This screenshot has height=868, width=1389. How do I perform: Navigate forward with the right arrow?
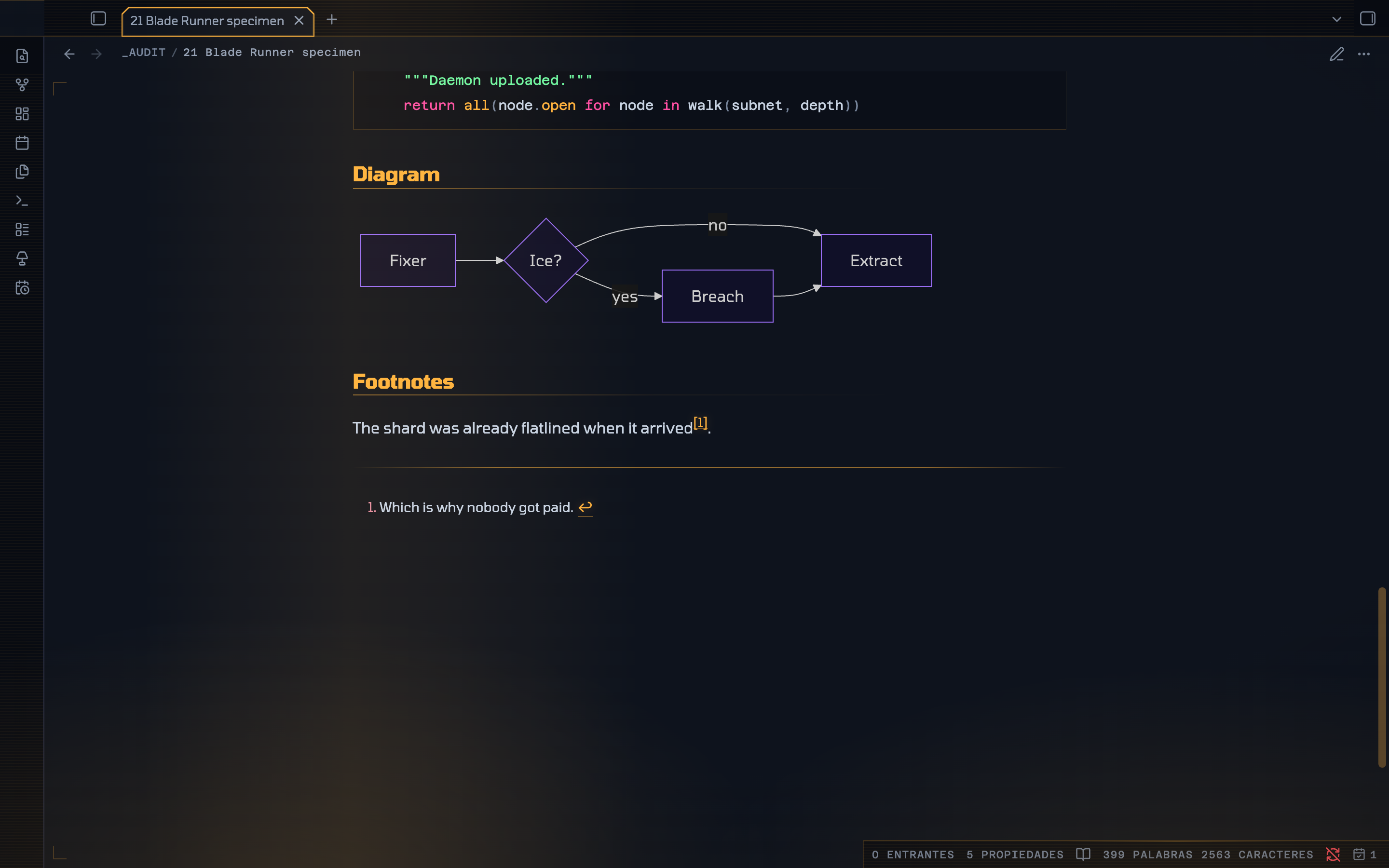click(x=96, y=54)
